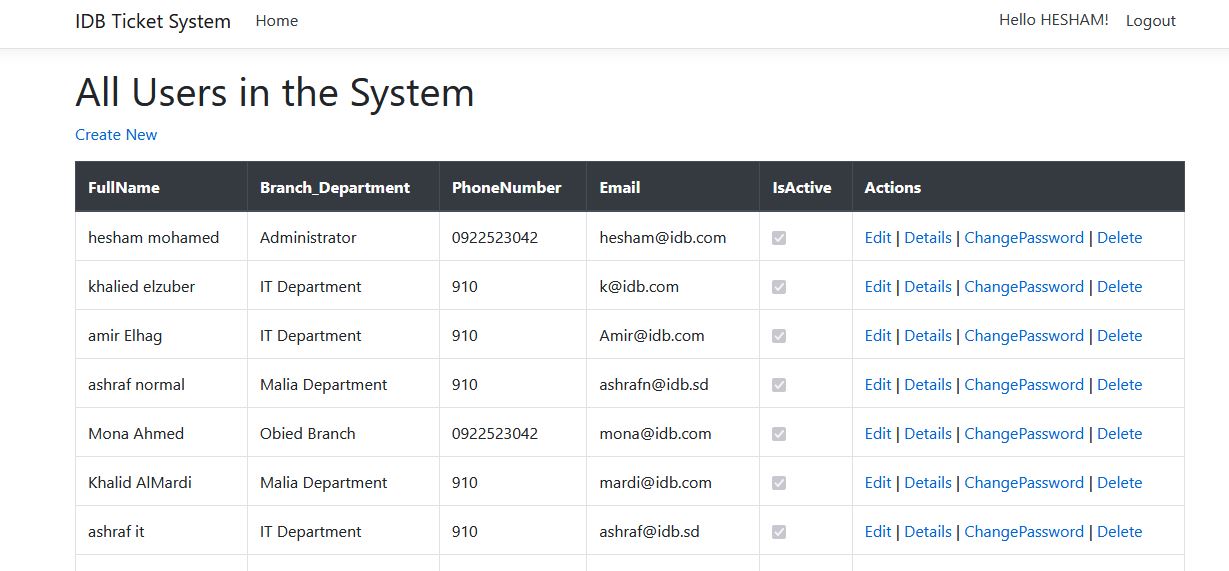Image resolution: width=1229 pixels, height=571 pixels.
Task: Click the Hello HESHAM! account link
Action: click(x=1054, y=20)
